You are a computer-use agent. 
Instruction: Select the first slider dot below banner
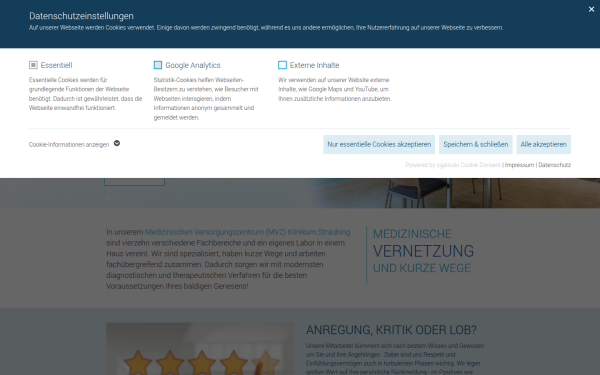[108, 197]
